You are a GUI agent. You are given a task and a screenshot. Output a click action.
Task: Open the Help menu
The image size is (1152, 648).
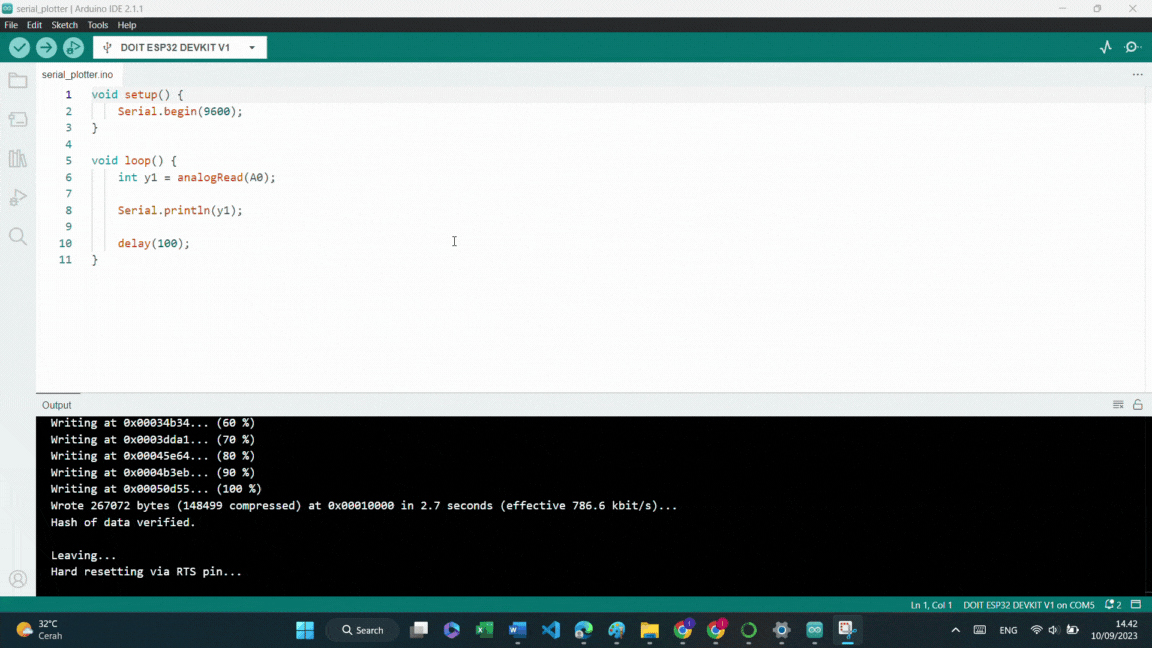127,25
